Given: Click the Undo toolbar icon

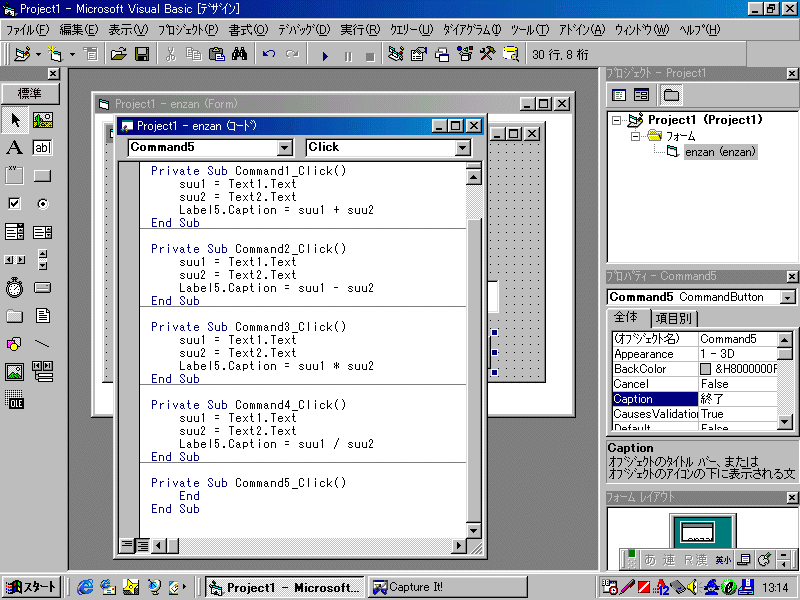Looking at the screenshot, I should coord(269,54).
